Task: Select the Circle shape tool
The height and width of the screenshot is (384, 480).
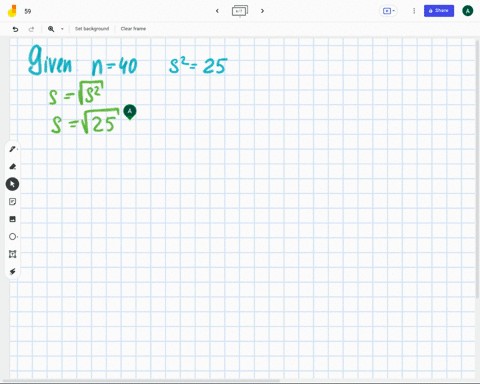Action: 12,237
